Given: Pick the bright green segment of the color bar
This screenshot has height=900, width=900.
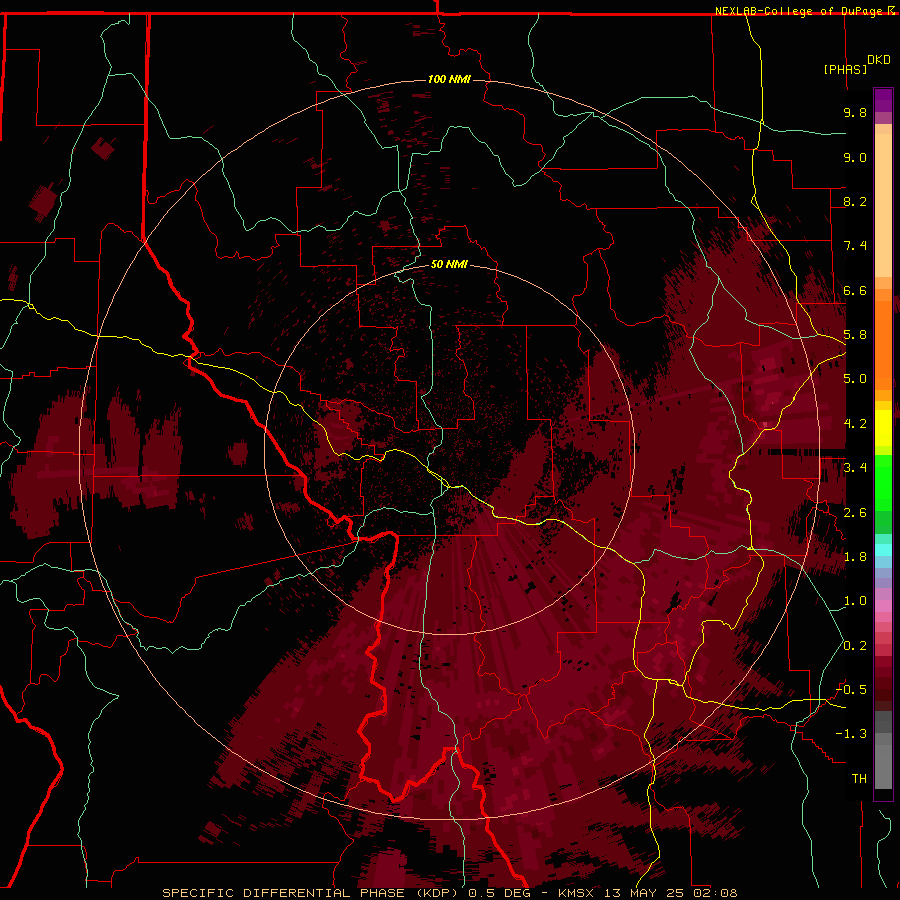Looking at the screenshot, I should pyautogui.click(x=883, y=484).
